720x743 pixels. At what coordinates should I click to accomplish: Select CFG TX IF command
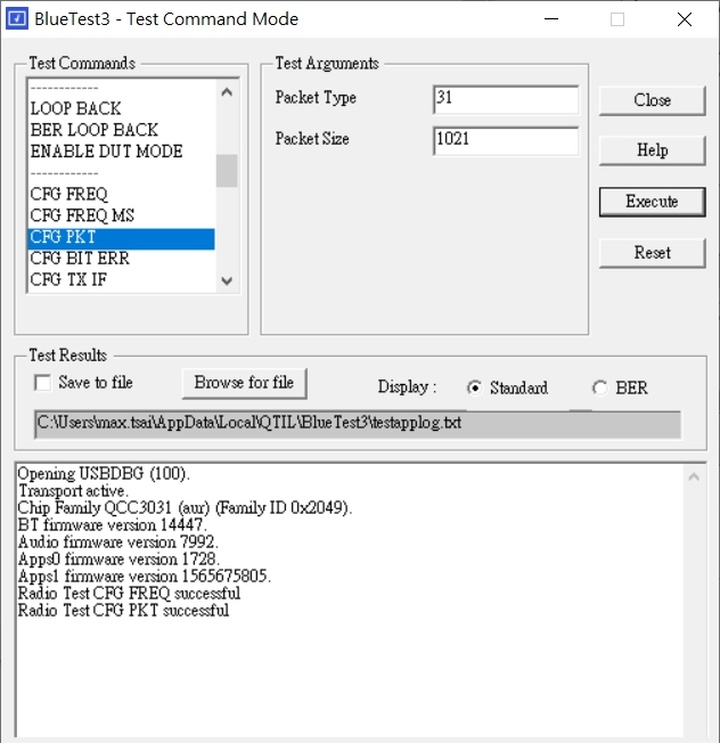click(69, 280)
